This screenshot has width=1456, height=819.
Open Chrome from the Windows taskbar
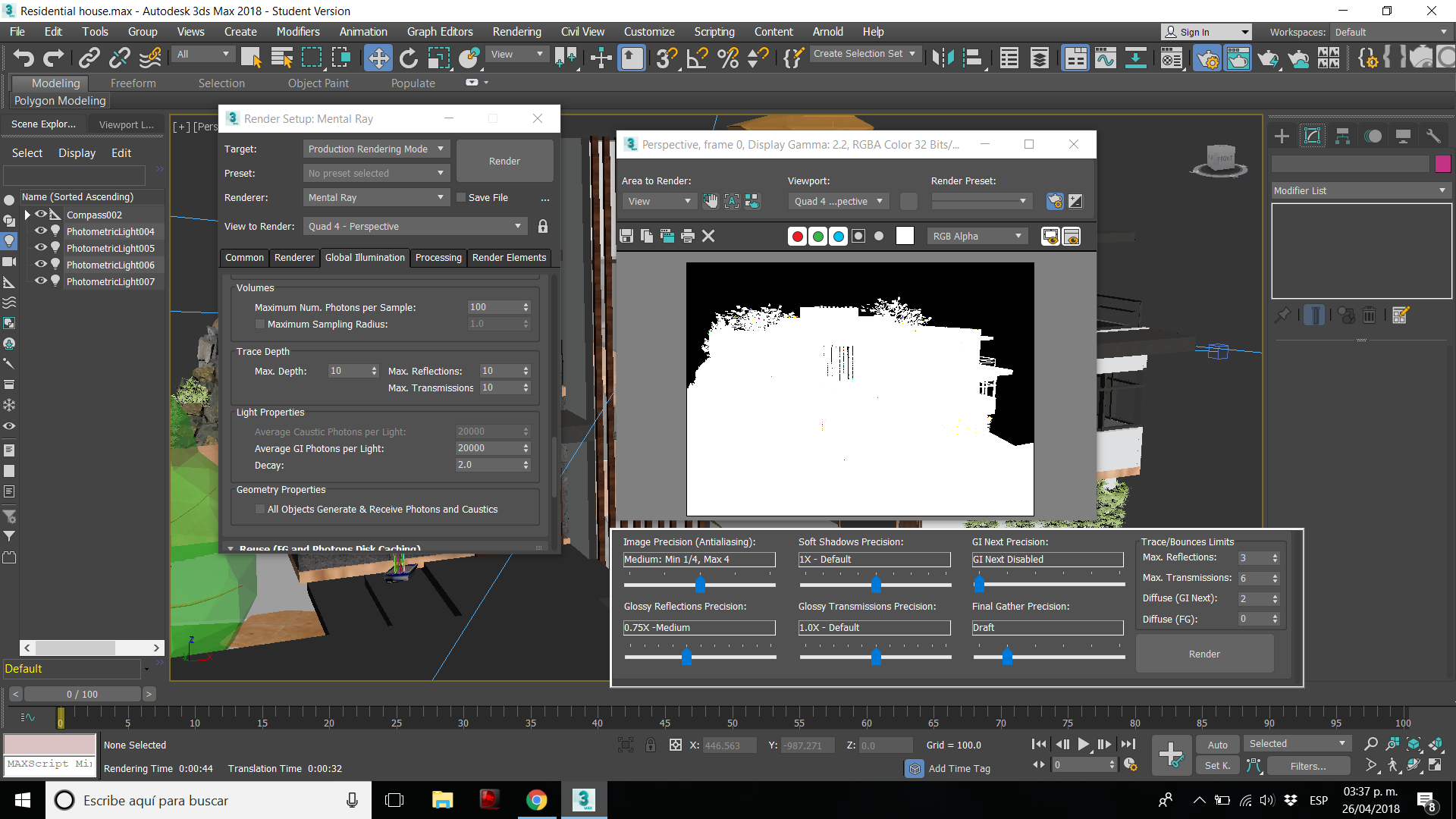pos(536,800)
